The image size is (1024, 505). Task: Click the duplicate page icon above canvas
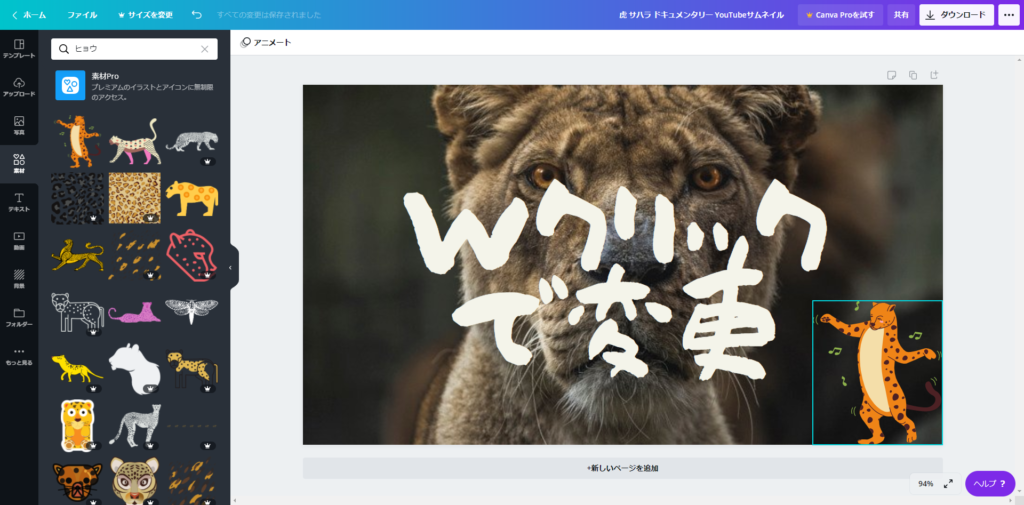(x=912, y=75)
